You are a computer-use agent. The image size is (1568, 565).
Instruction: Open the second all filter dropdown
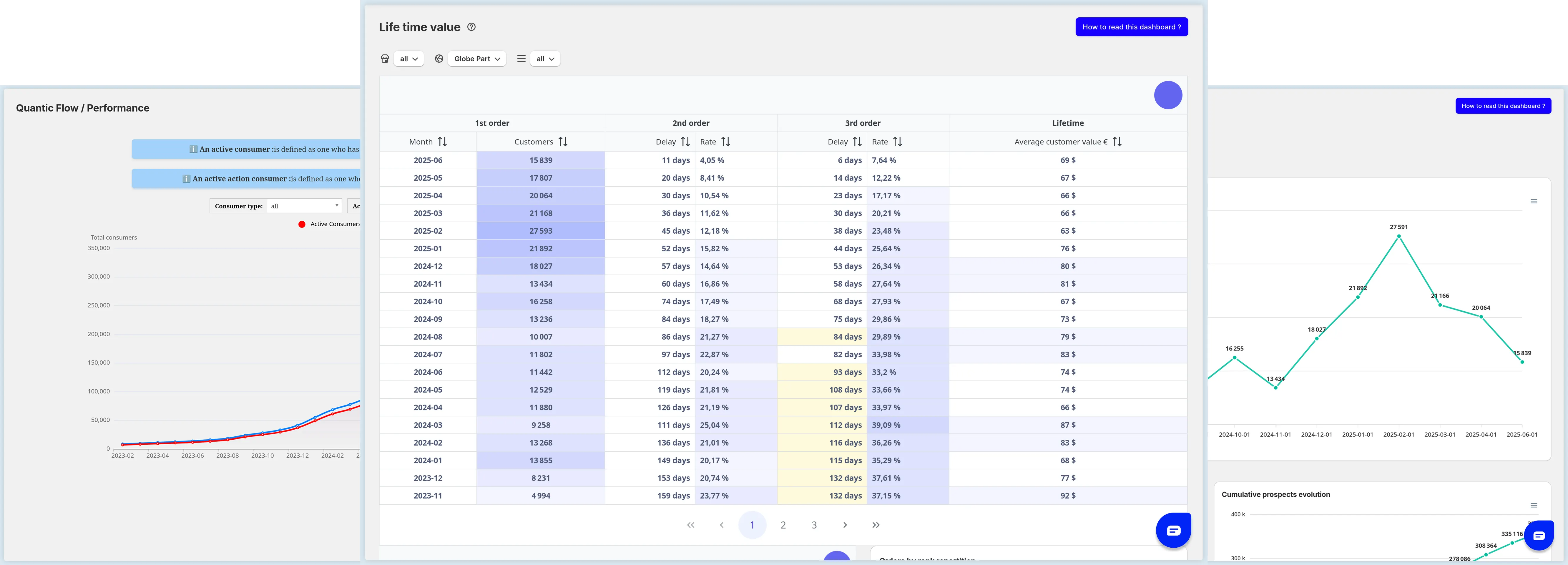(x=545, y=59)
